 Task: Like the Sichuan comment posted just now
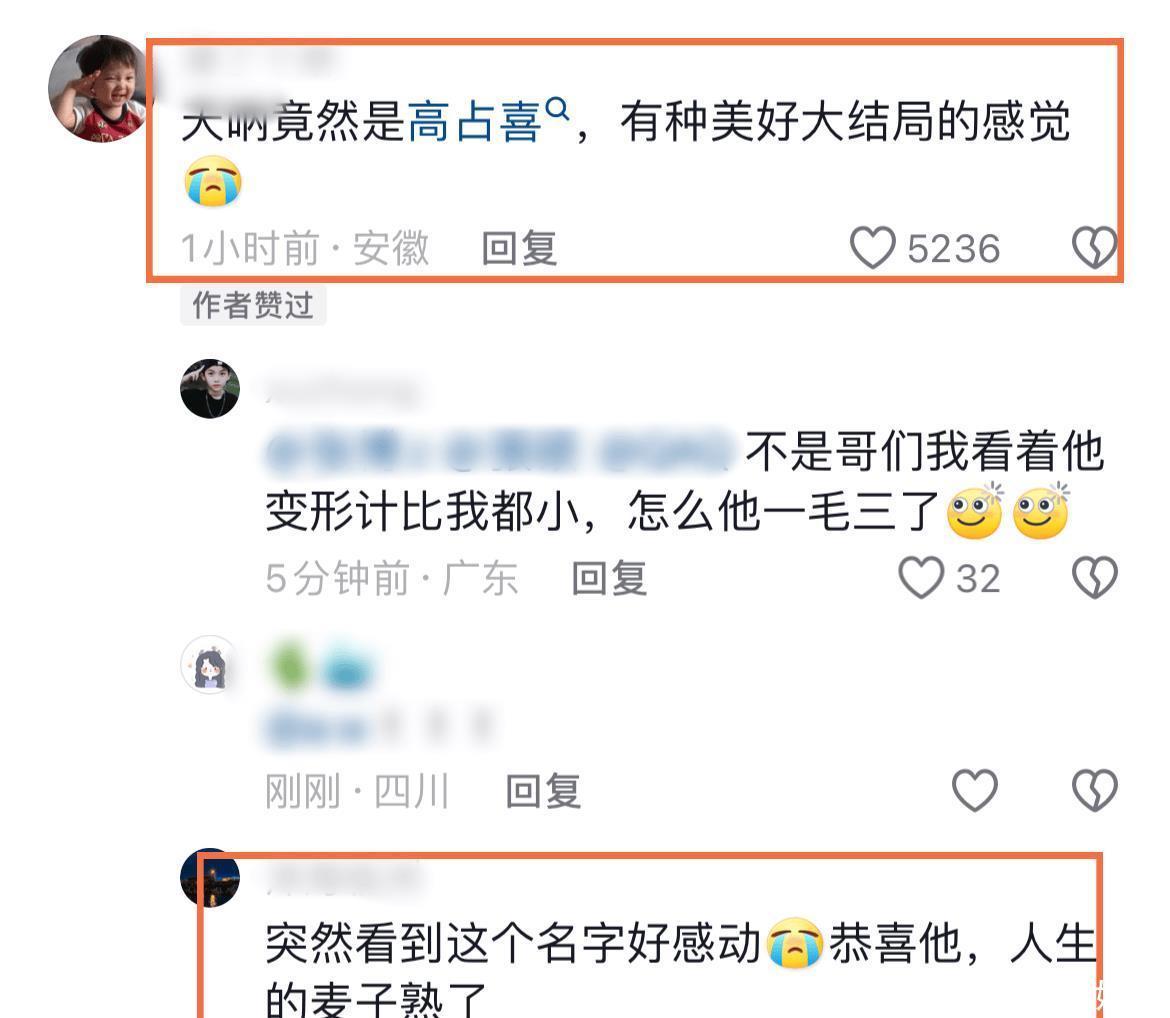(975, 790)
